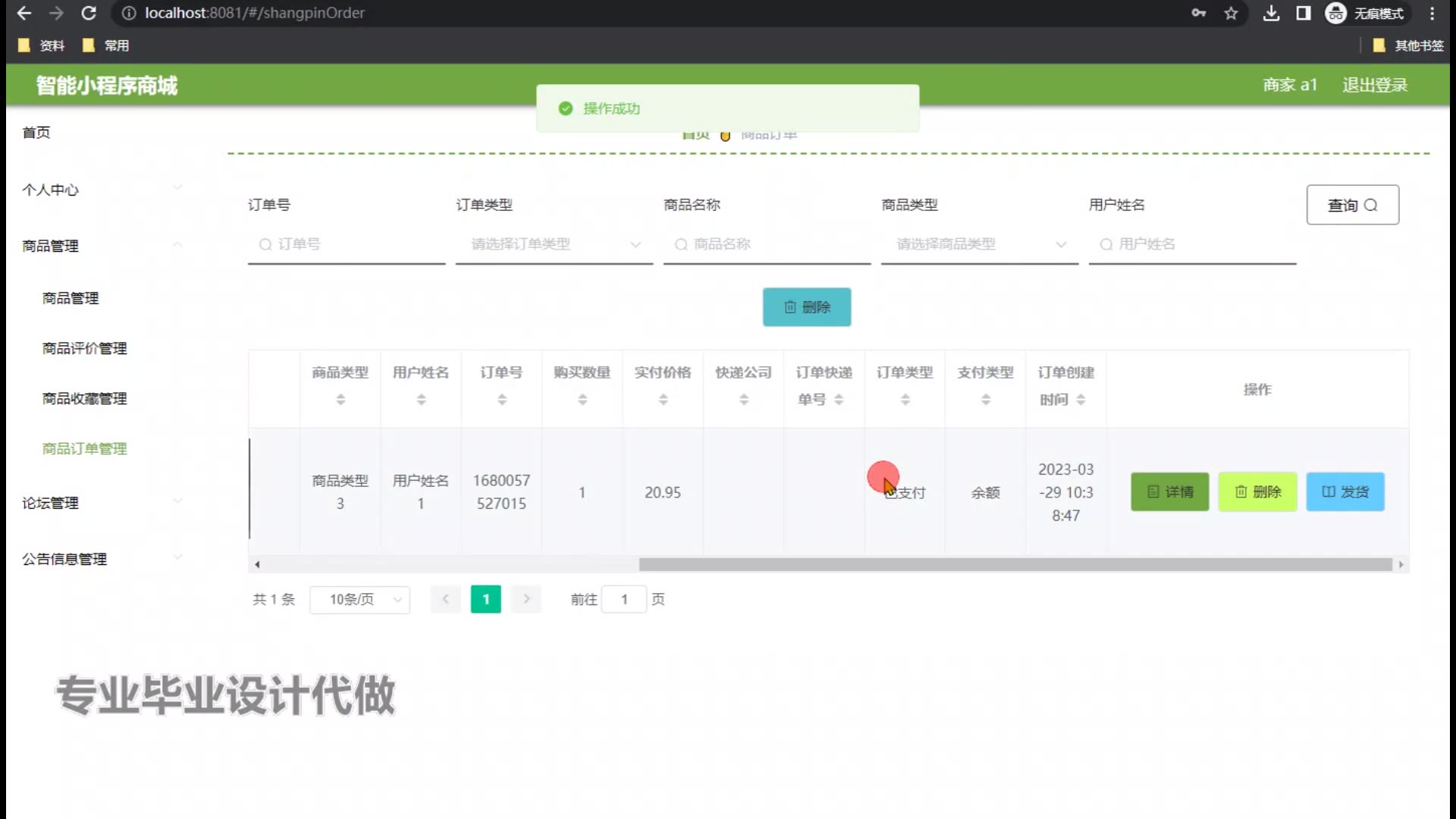1456x819 pixels.
Task: Open the 10条/页 page size dropdown
Action: 360,600
